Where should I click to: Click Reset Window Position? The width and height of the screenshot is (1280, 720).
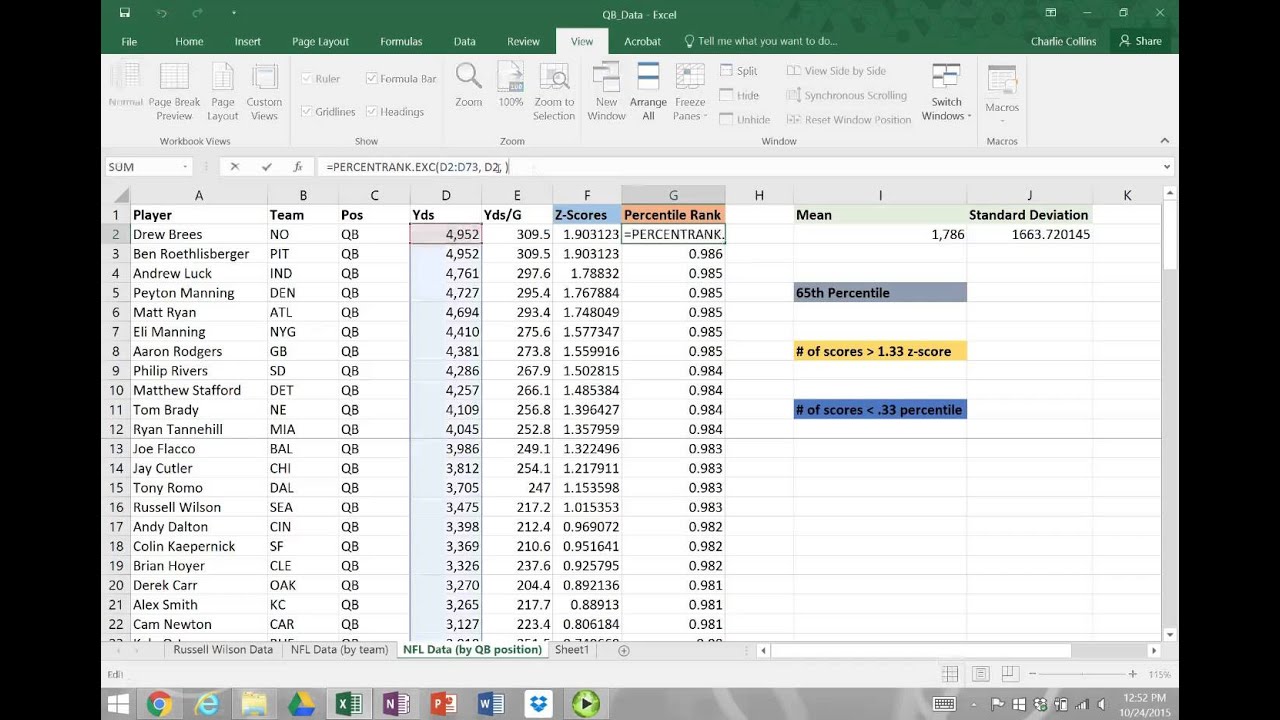(x=849, y=119)
